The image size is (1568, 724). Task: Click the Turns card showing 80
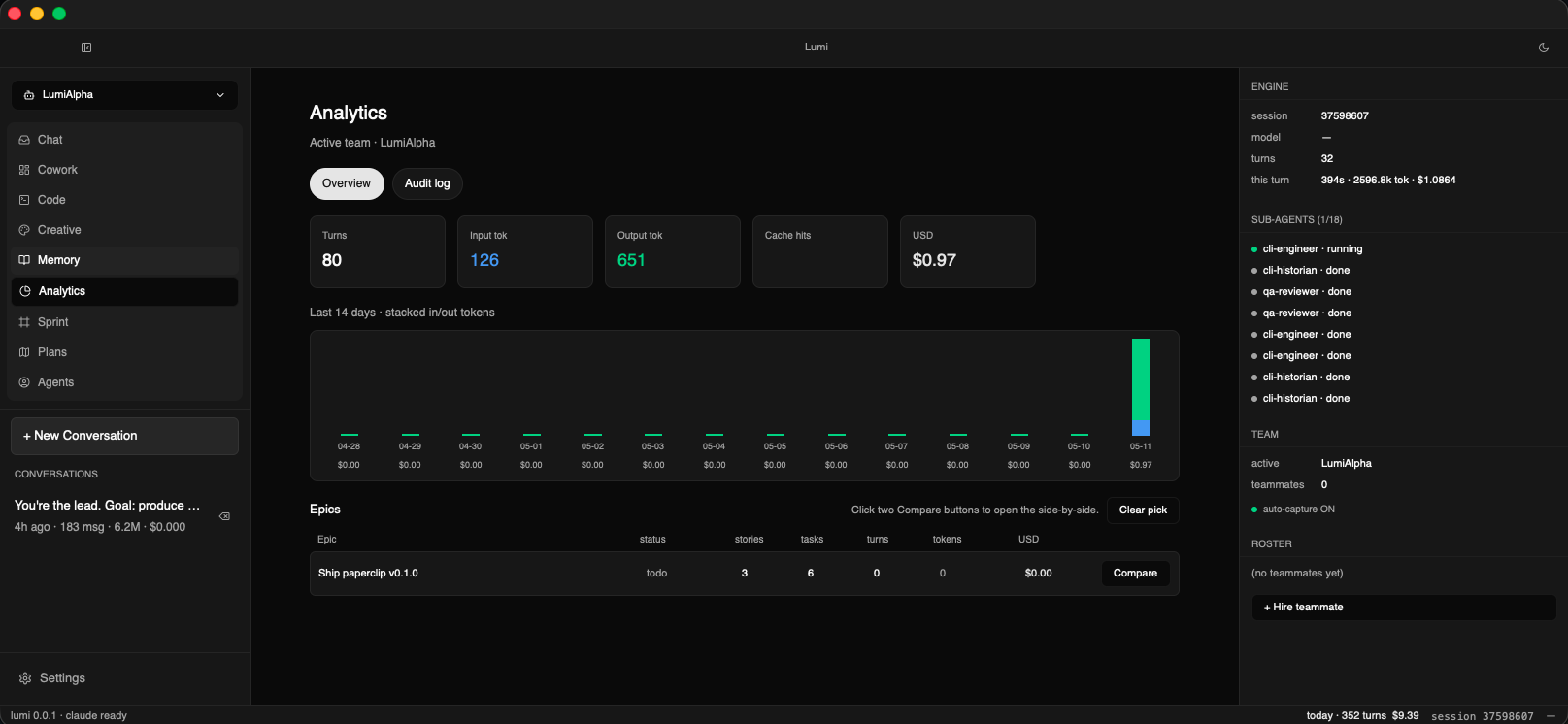pyautogui.click(x=378, y=251)
